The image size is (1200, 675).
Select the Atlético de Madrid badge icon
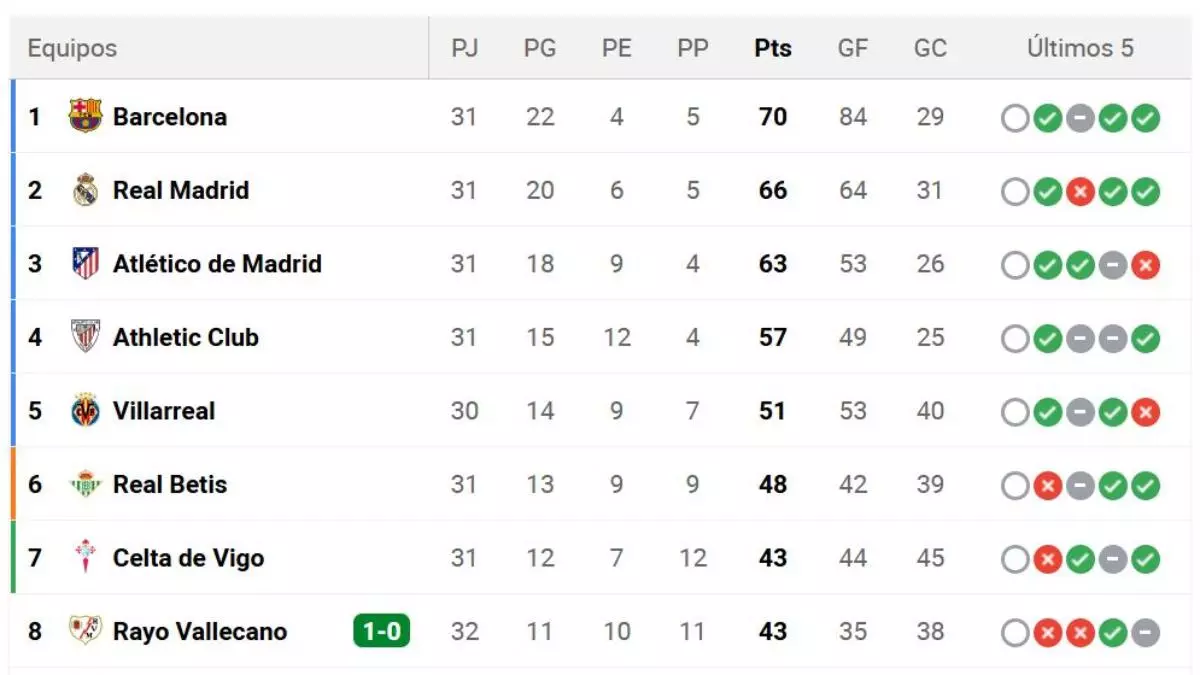84,264
